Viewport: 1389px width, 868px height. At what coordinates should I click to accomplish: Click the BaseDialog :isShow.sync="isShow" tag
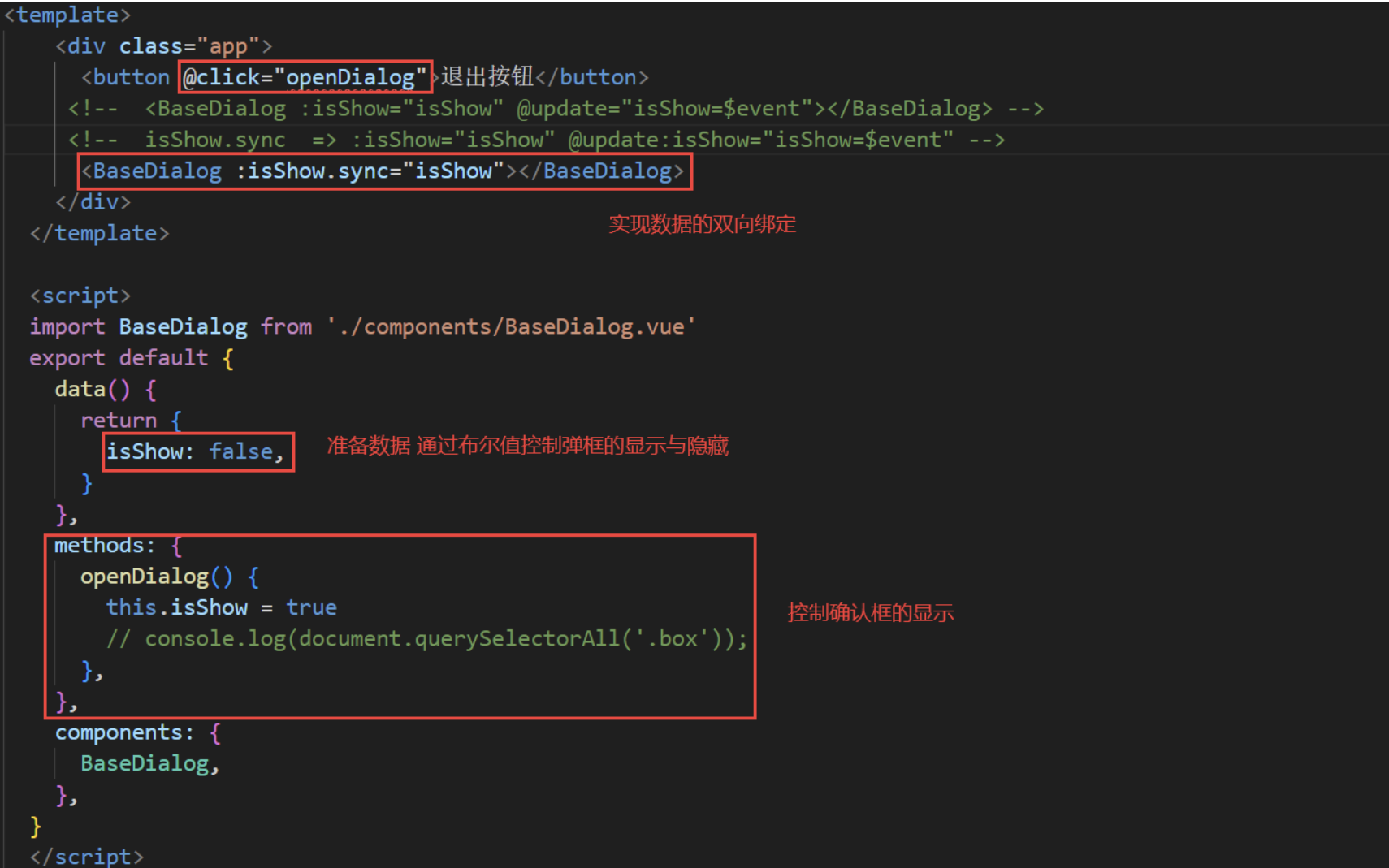click(383, 171)
